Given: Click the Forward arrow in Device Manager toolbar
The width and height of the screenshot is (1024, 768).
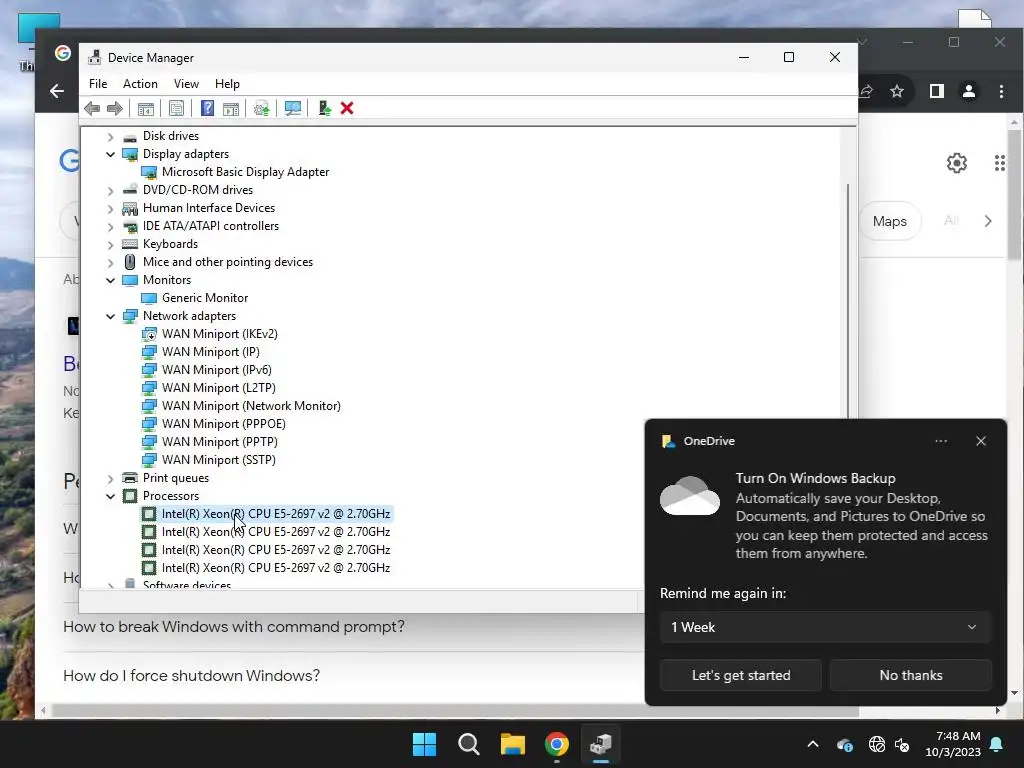Looking at the screenshot, I should pyautogui.click(x=115, y=108).
